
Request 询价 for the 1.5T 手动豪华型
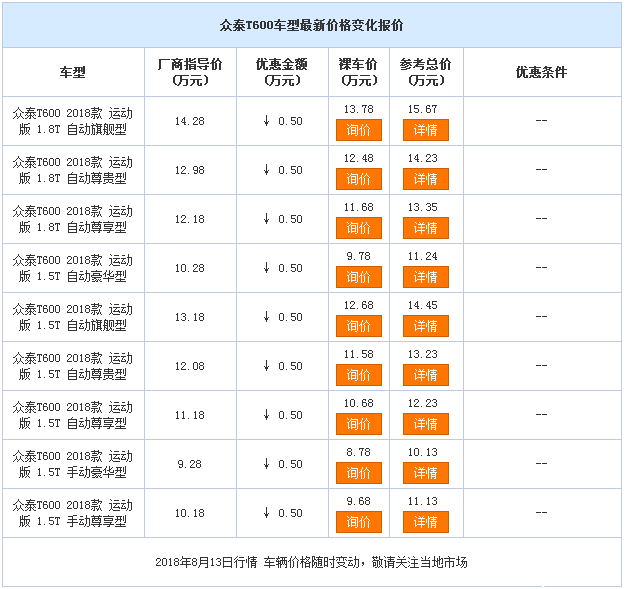pyautogui.click(x=358, y=473)
